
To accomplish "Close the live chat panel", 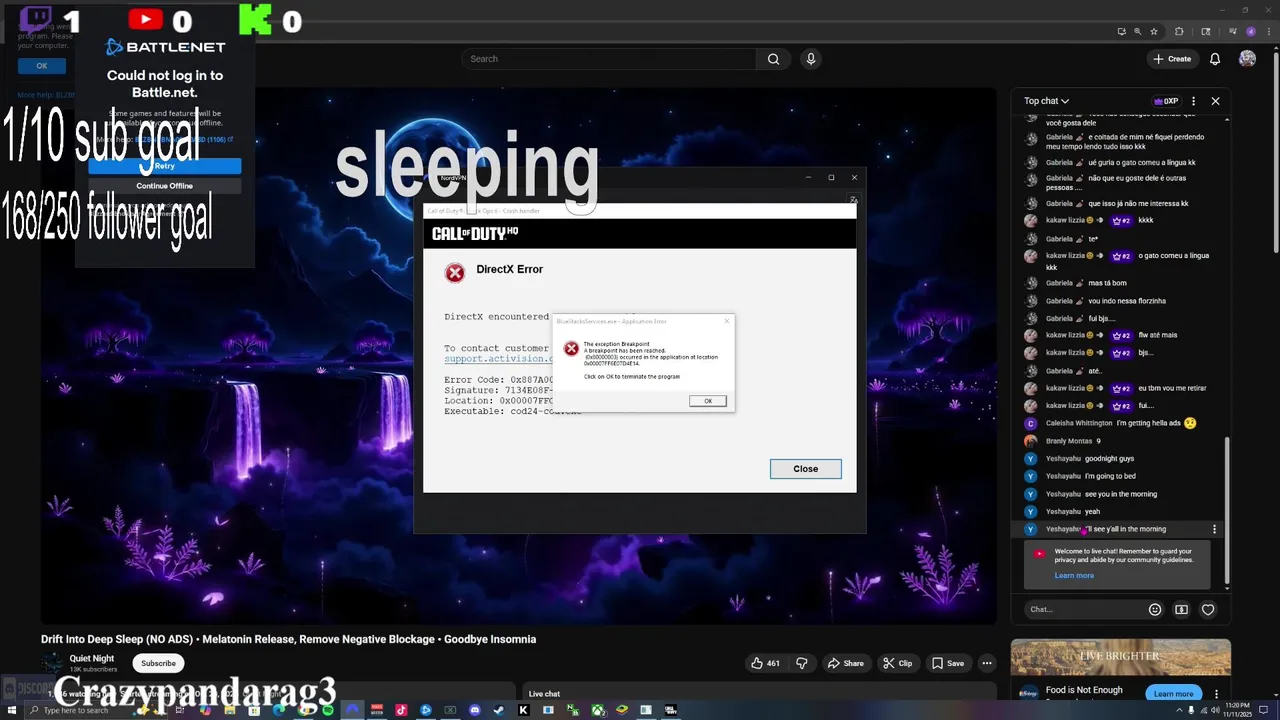I will pyautogui.click(x=1215, y=101).
